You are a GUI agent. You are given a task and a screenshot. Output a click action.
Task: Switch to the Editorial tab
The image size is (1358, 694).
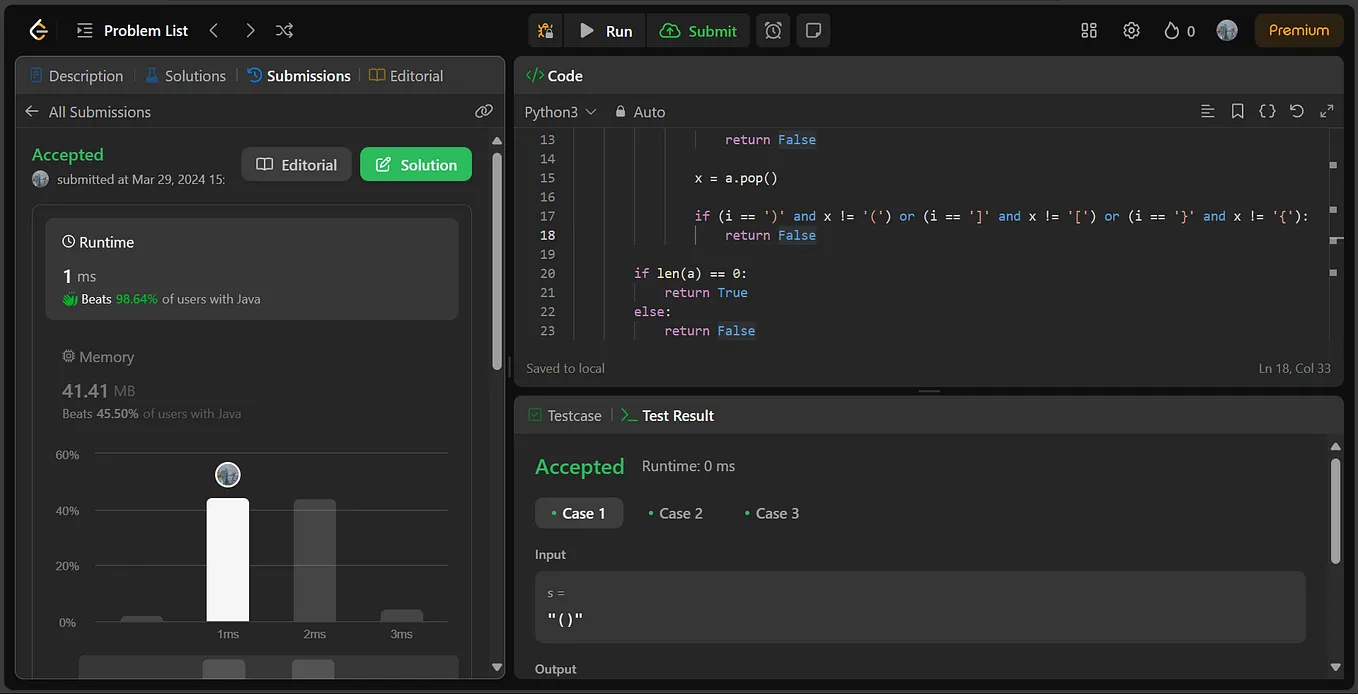coord(406,76)
